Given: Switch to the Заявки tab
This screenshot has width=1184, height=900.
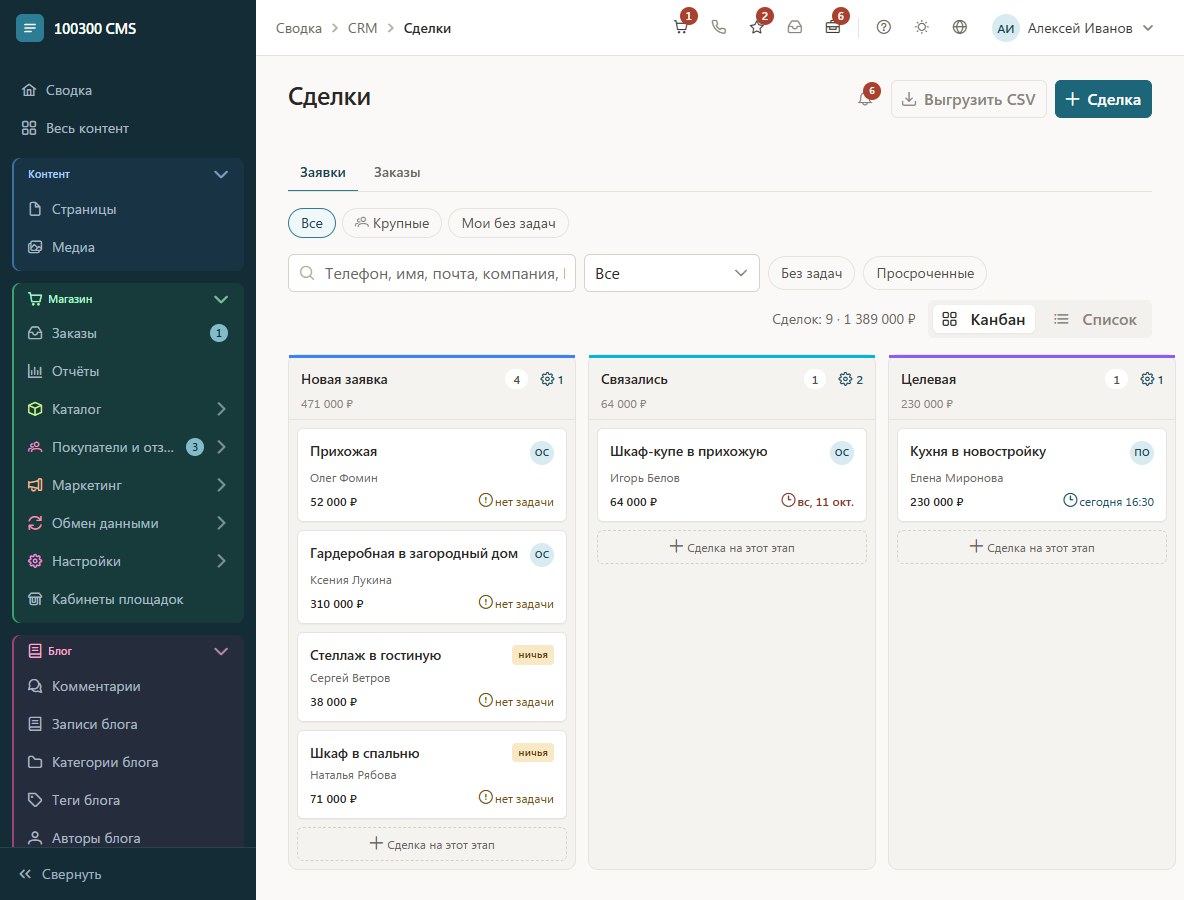Looking at the screenshot, I should point(322,172).
